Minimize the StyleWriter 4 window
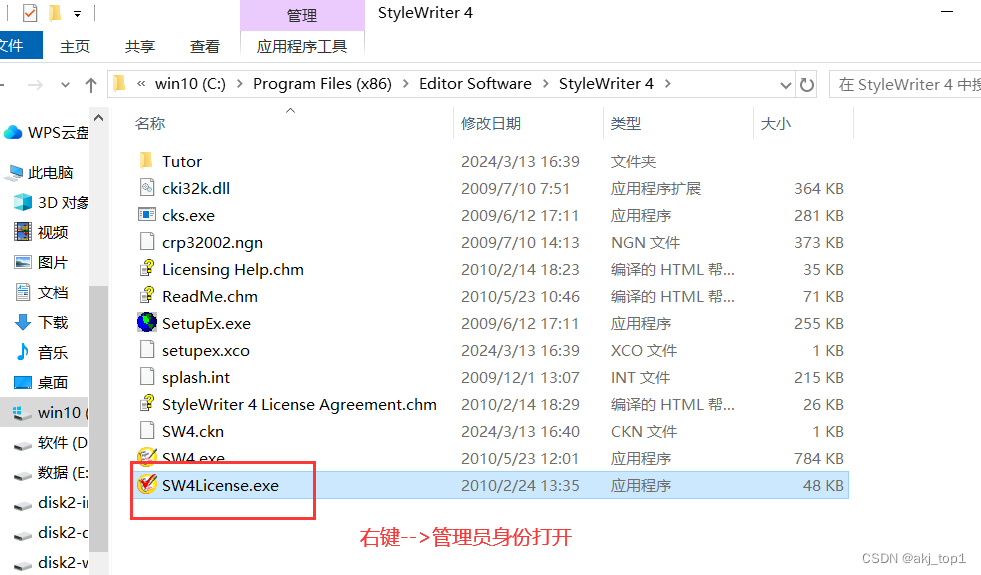The width and height of the screenshot is (981, 575). pyautogui.click(x=947, y=12)
